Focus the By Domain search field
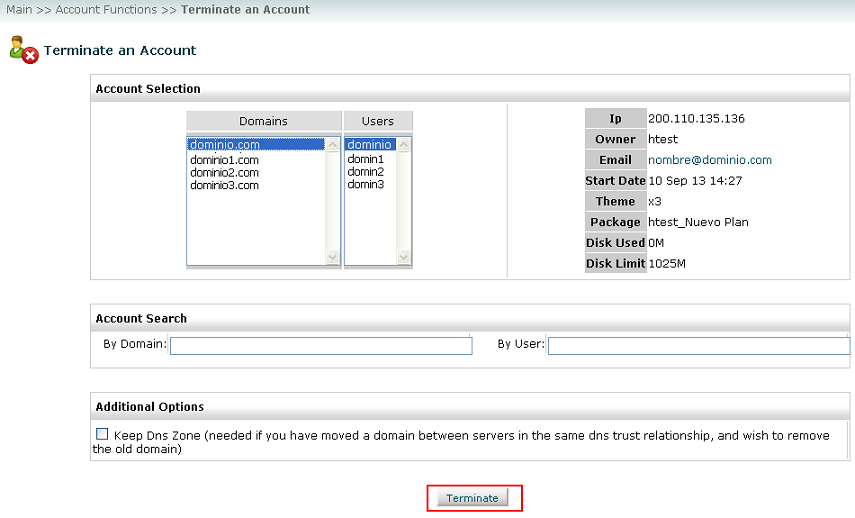The image size is (855, 518). coord(321,346)
